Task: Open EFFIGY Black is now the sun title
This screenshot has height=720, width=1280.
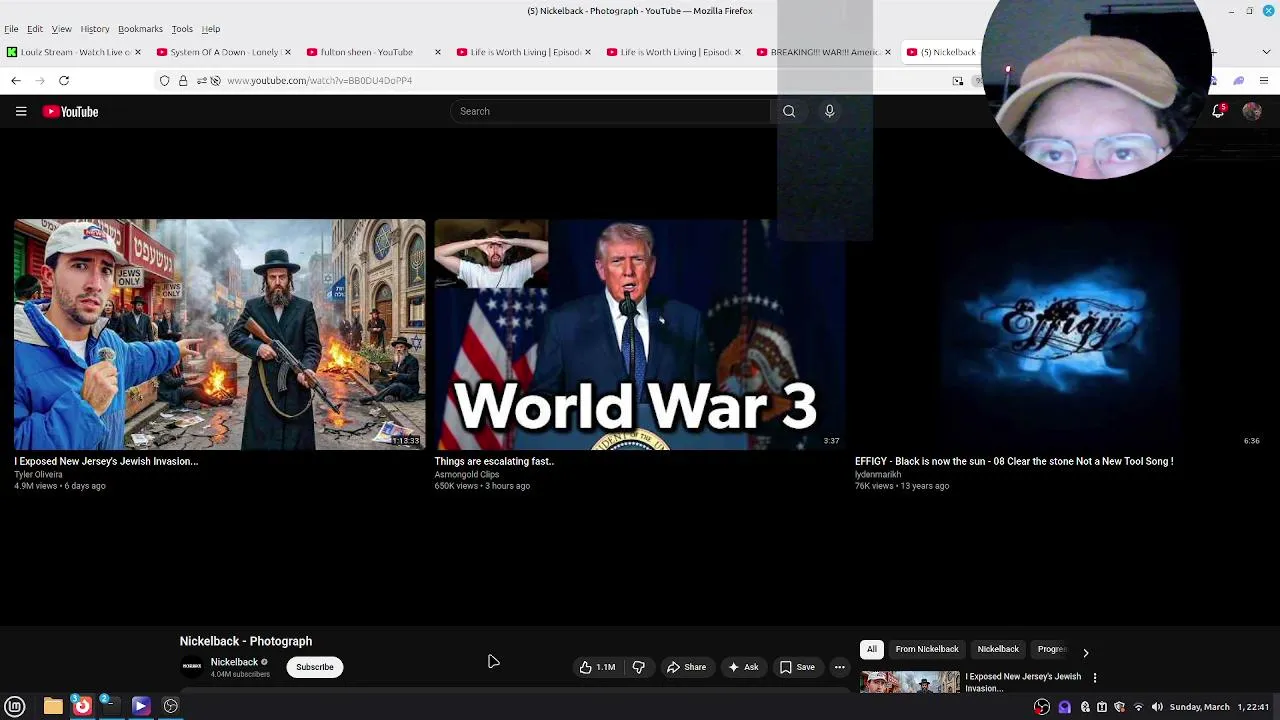Action: coord(1014,461)
